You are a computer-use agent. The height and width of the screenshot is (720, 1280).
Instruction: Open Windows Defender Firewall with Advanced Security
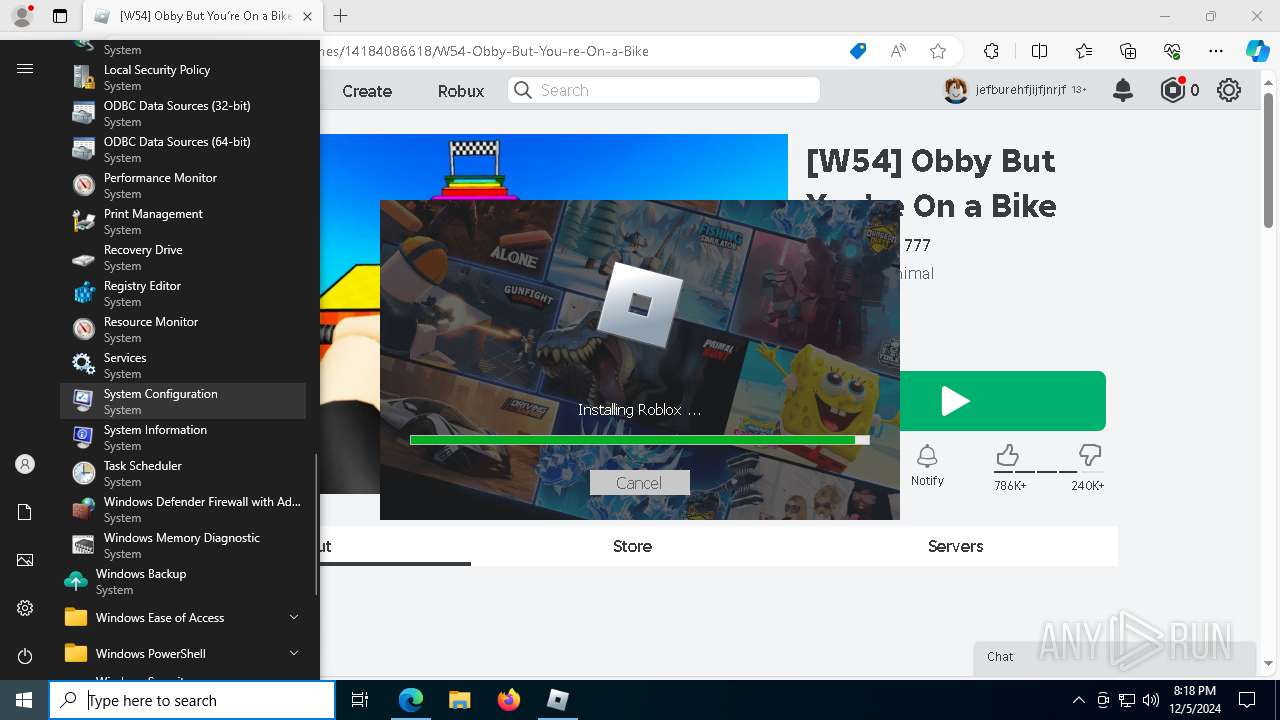click(x=183, y=509)
